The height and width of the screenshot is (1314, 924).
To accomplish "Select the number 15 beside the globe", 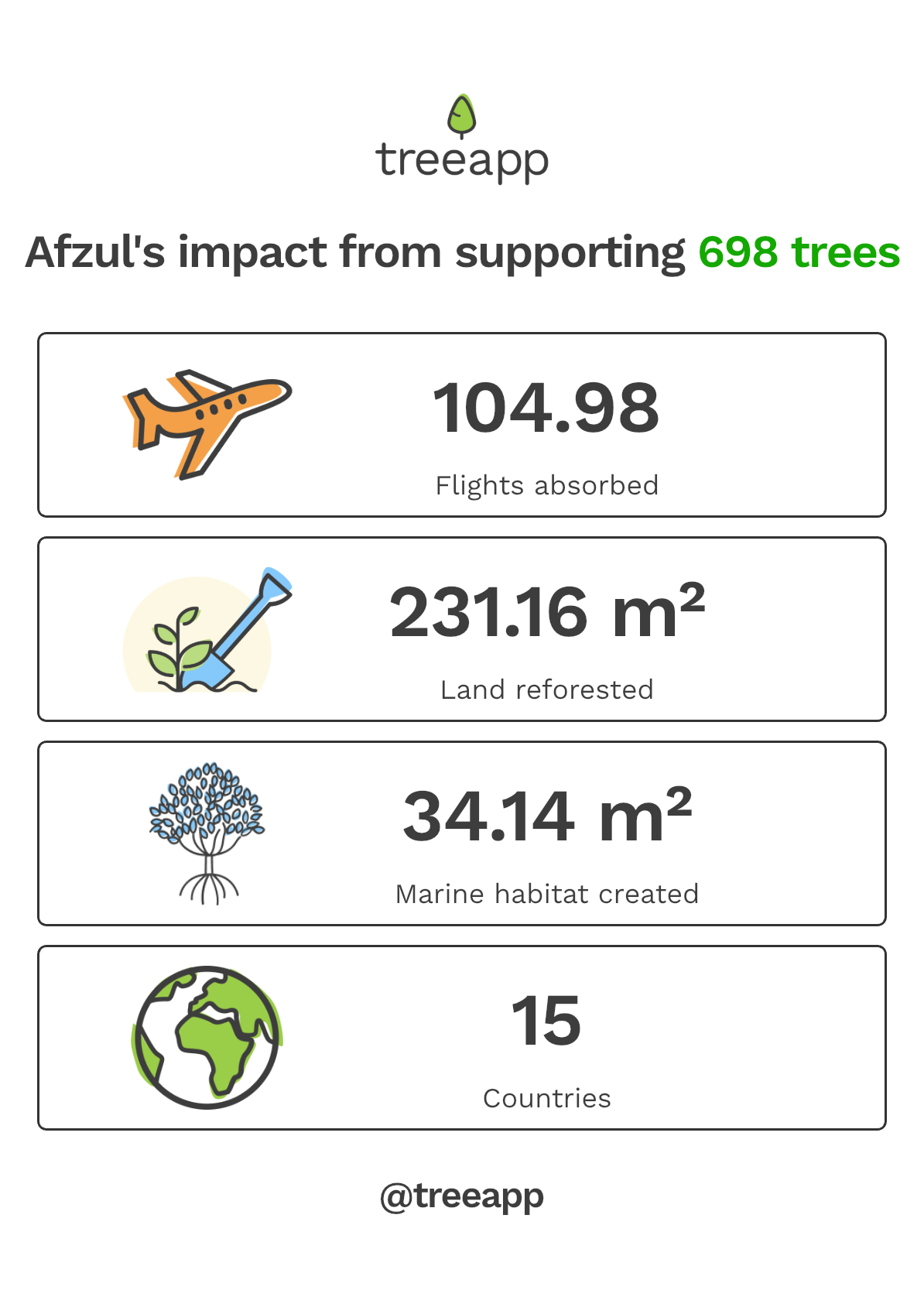I will click(546, 1021).
